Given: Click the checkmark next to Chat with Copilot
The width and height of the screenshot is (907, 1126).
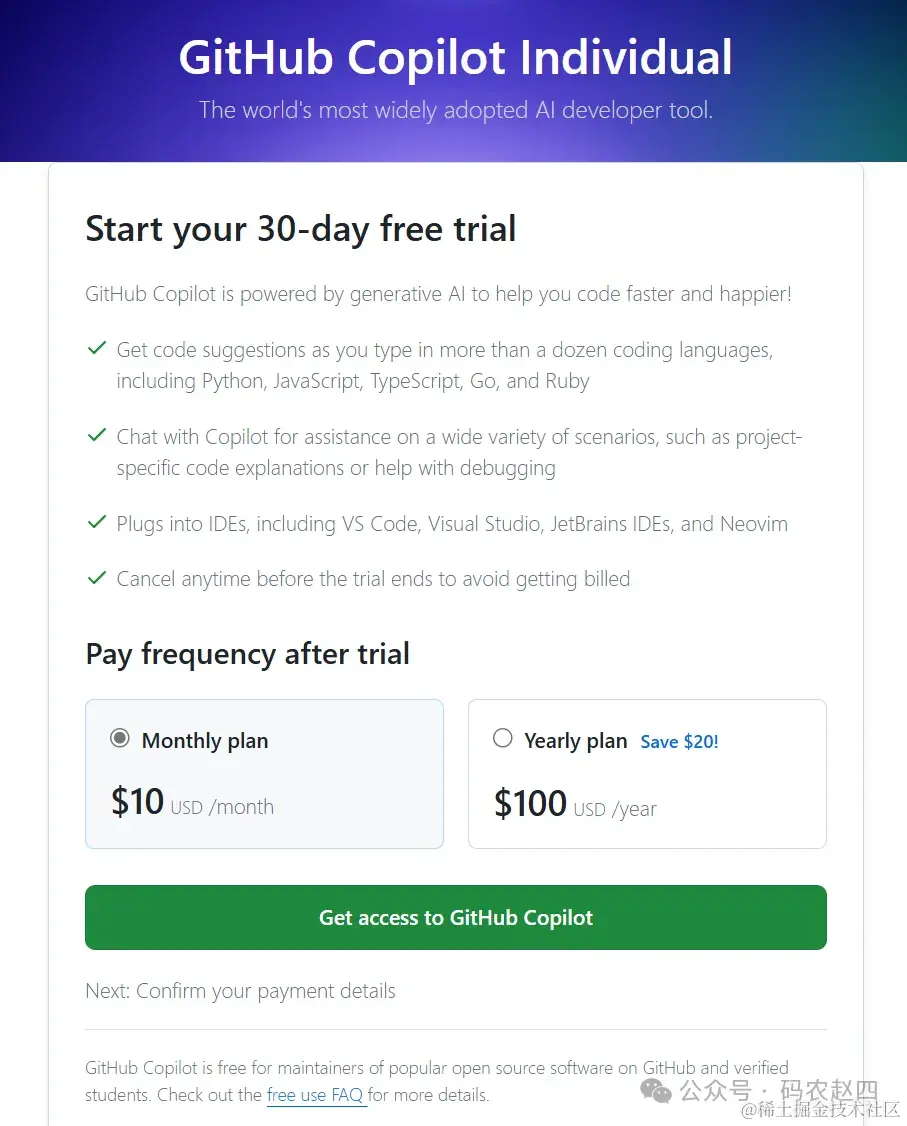Looking at the screenshot, I should [96, 436].
